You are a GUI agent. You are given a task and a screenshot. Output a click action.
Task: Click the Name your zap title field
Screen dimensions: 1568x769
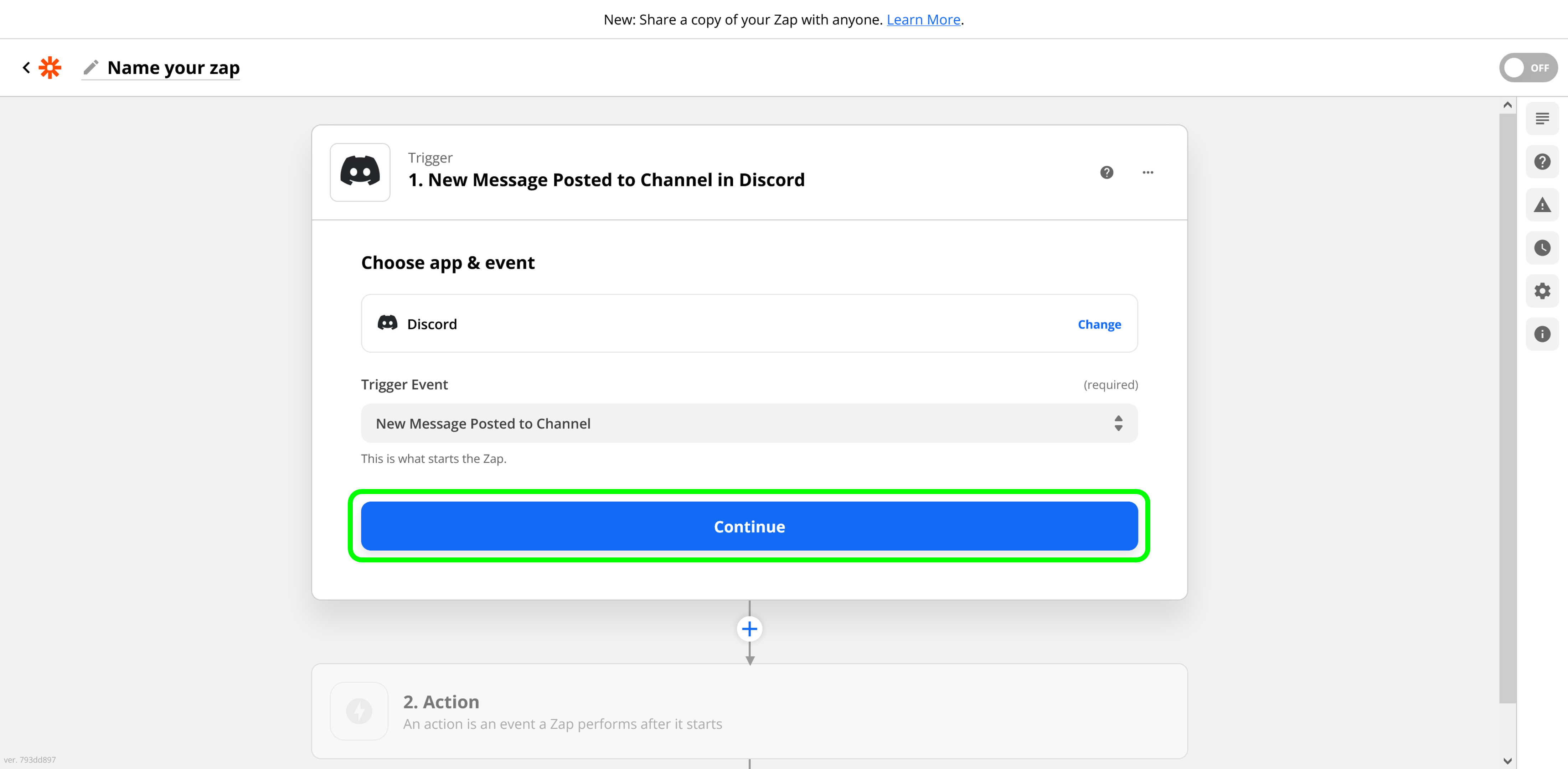(x=174, y=68)
